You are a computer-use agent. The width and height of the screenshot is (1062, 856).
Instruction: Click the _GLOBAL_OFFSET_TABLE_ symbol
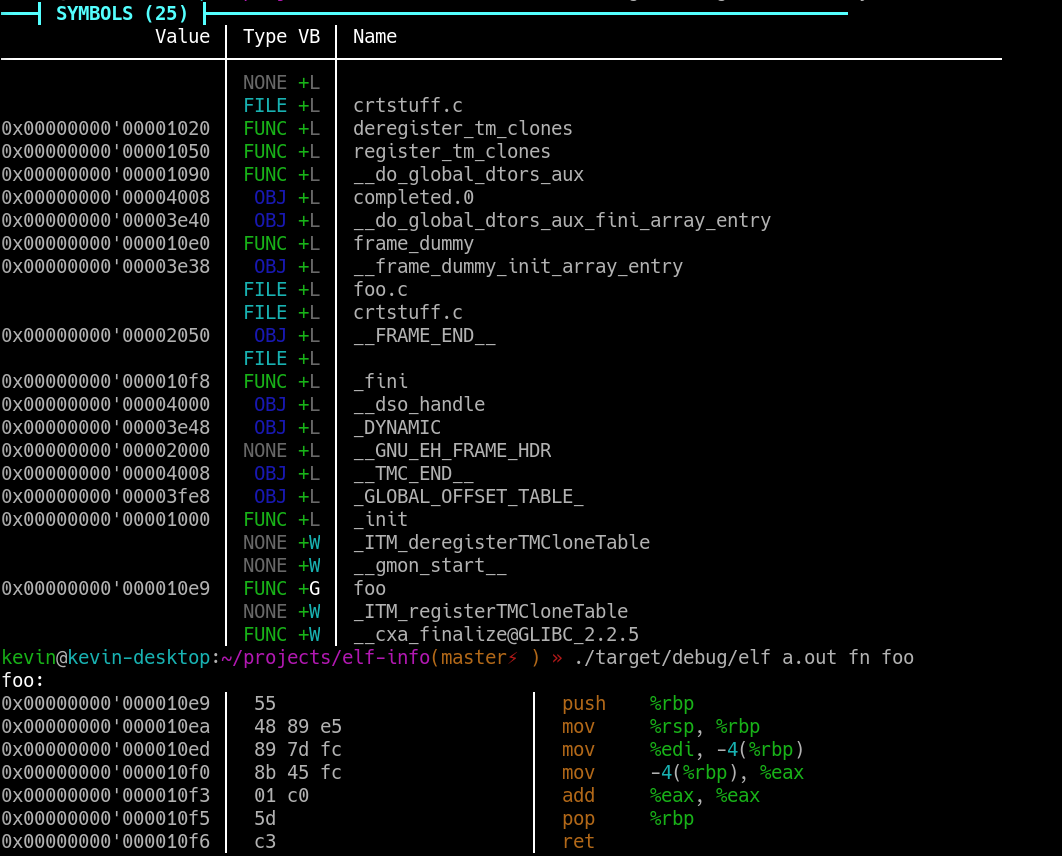[x=468, y=497]
